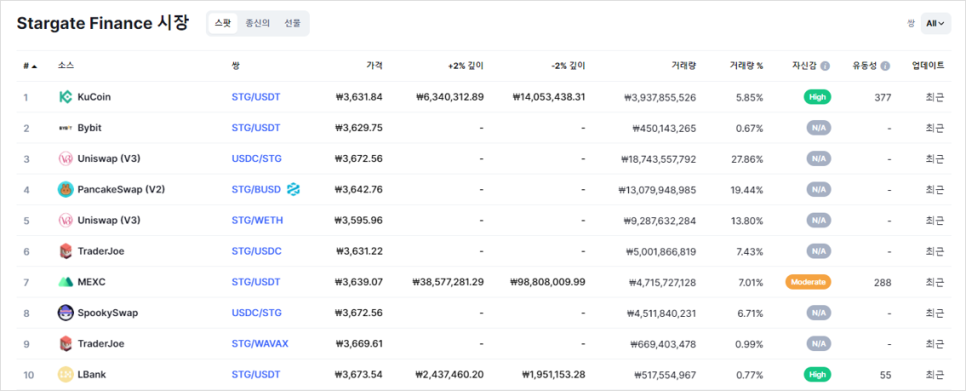Image resolution: width=966 pixels, height=391 pixels.
Task: Click the Moderate confidence badge for MEXC
Action: click(x=808, y=282)
